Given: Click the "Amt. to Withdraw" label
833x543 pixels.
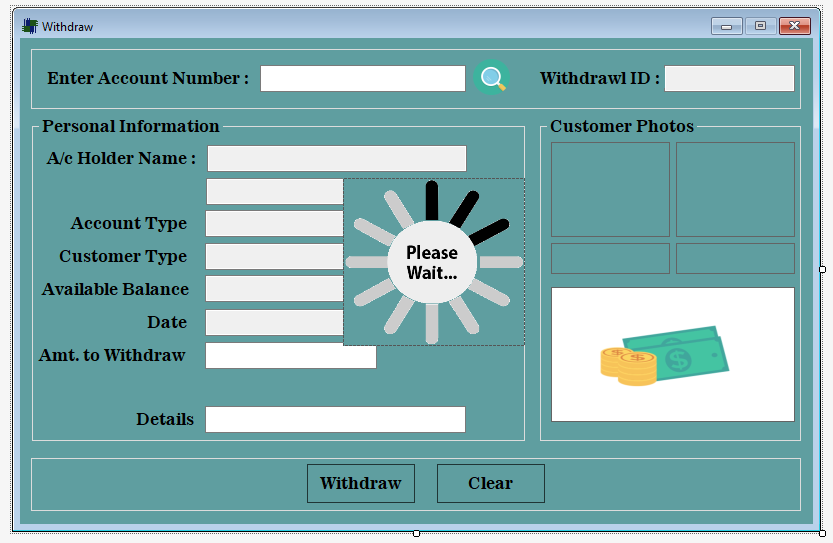Looking at the screenshot, I should click(112, 355).
